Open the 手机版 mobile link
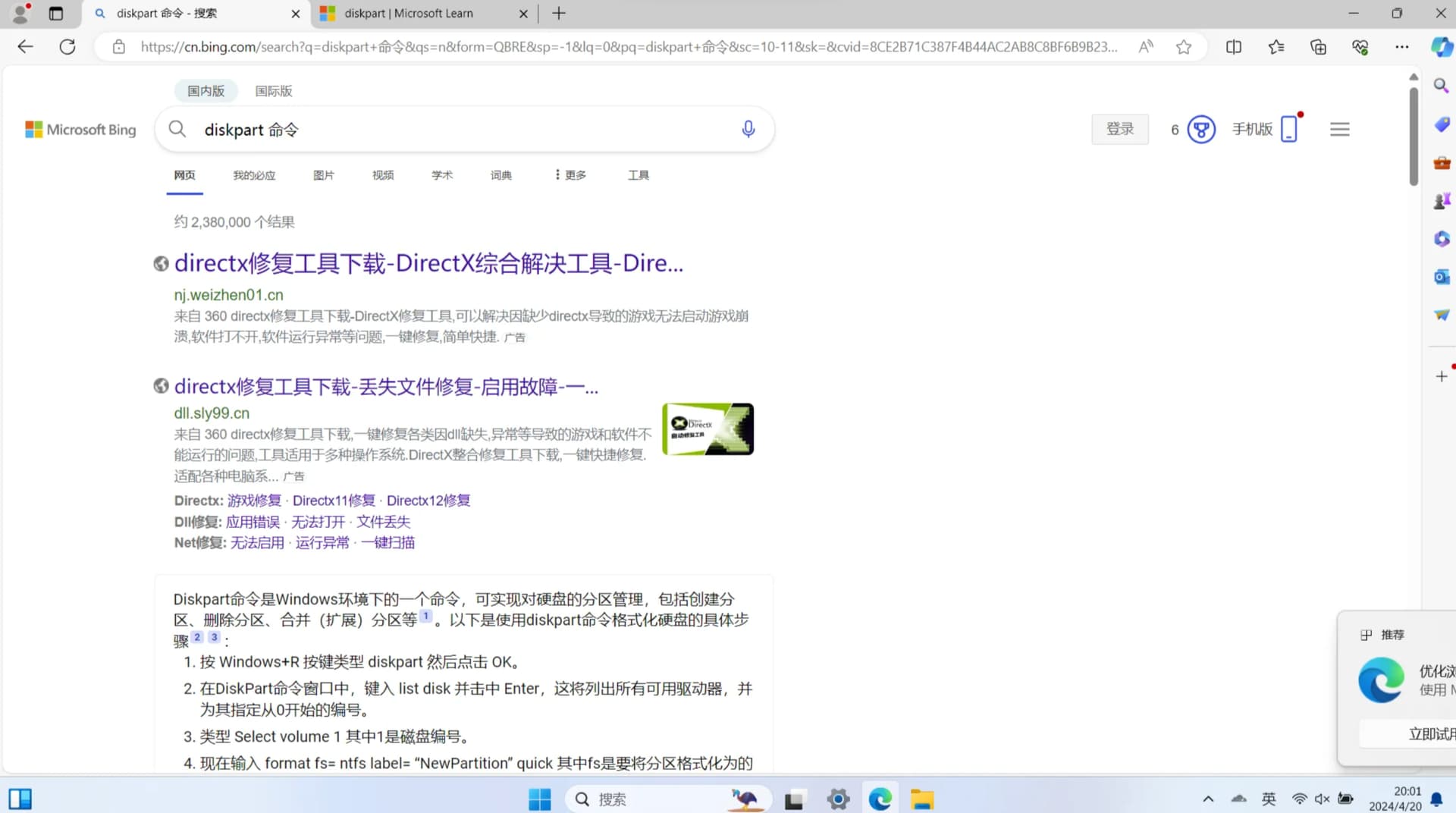1456x813 pixels. (1265, 130)
